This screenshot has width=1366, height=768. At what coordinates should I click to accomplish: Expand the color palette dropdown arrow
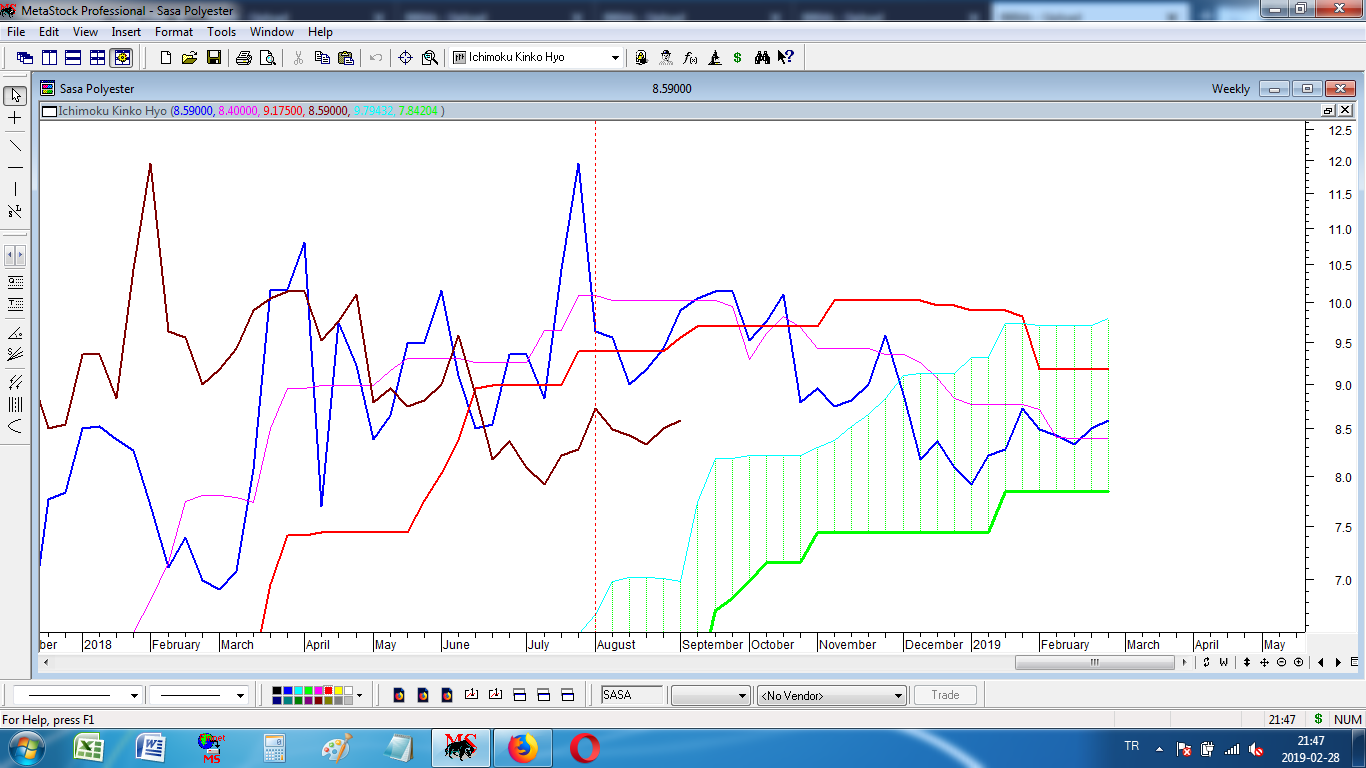click(359, 695)
